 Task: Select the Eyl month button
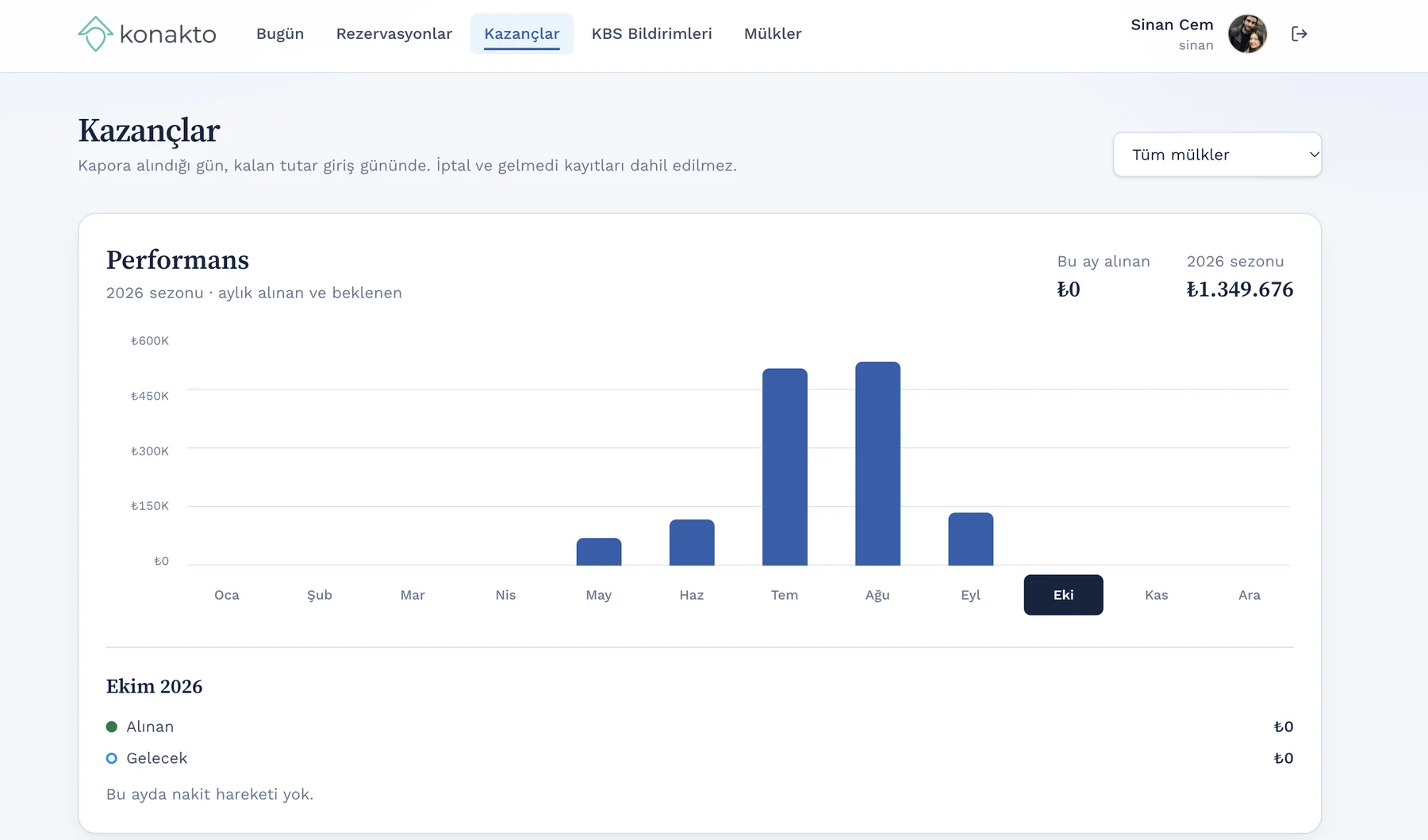pyautogui.click(x=970, y=595)
